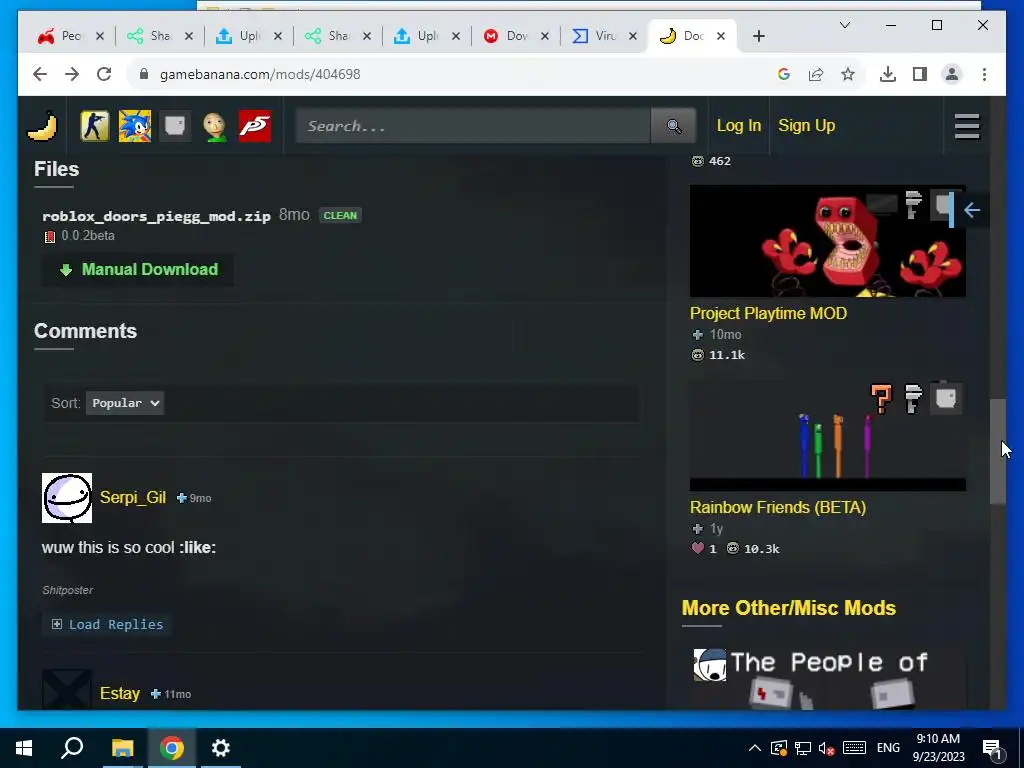This screenshot has width=1024, height=768.
Task: Open the Sort Popular dropdown
Action: [x=125, y=403]
